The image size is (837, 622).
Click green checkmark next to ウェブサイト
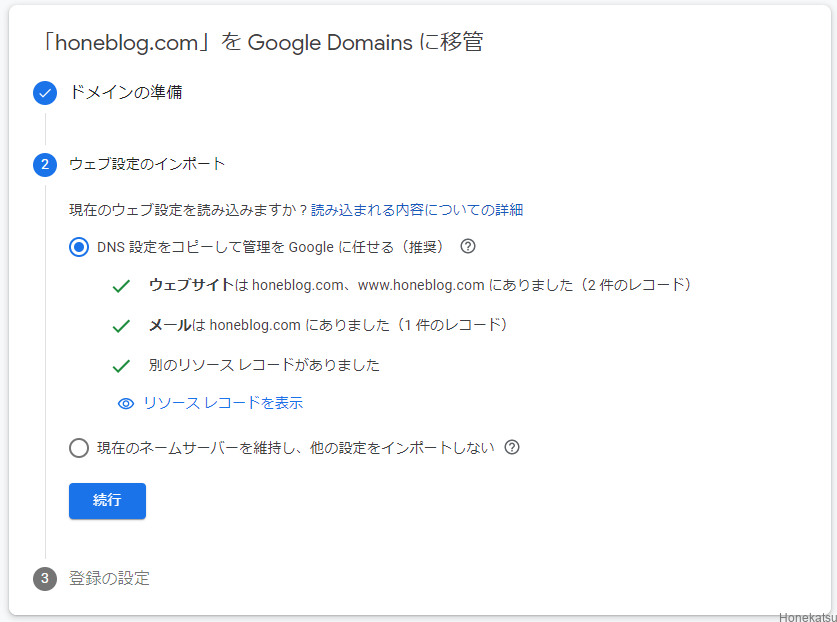pyautogui.click(x=122, y=286)
